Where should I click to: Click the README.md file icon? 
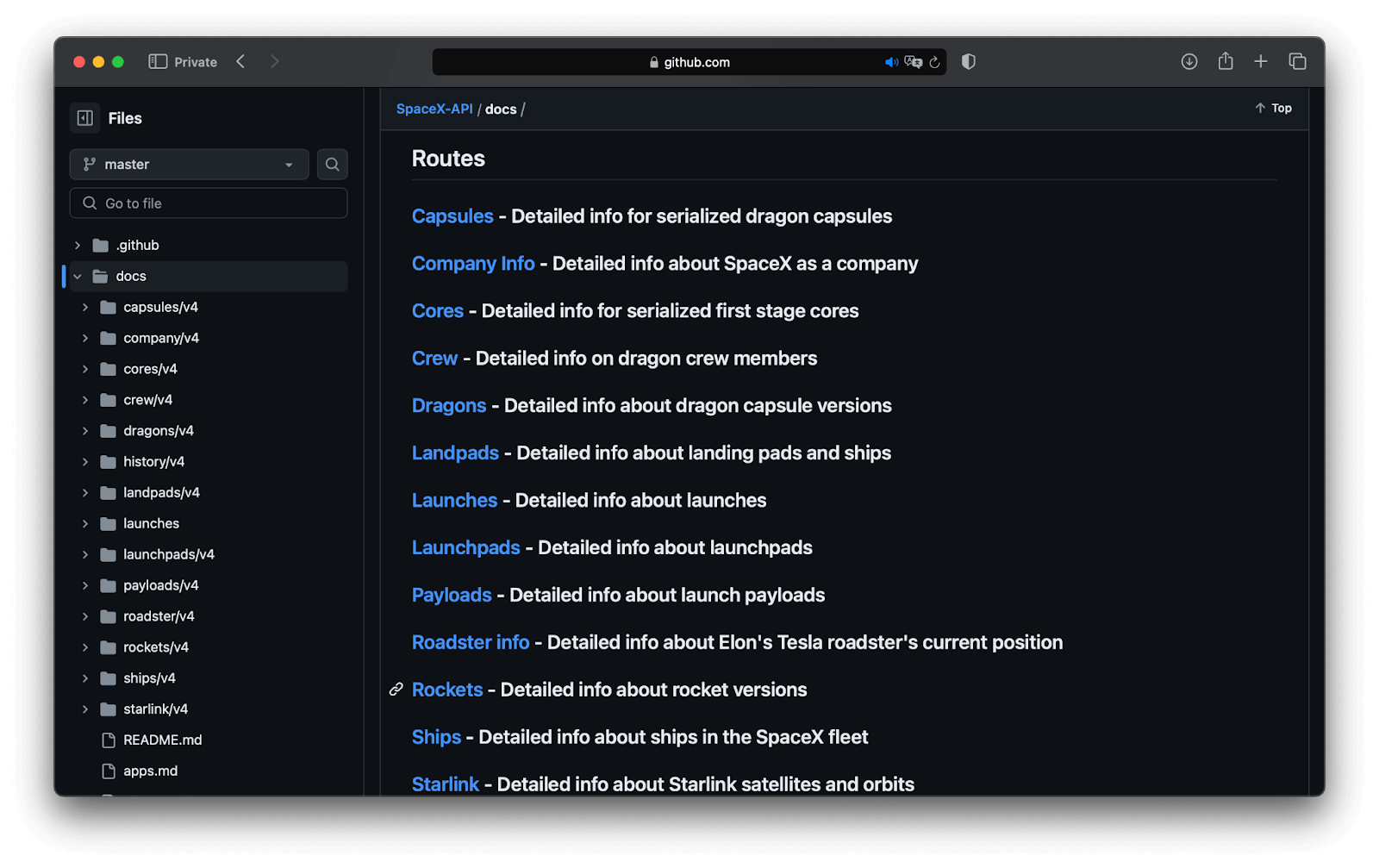109,740
